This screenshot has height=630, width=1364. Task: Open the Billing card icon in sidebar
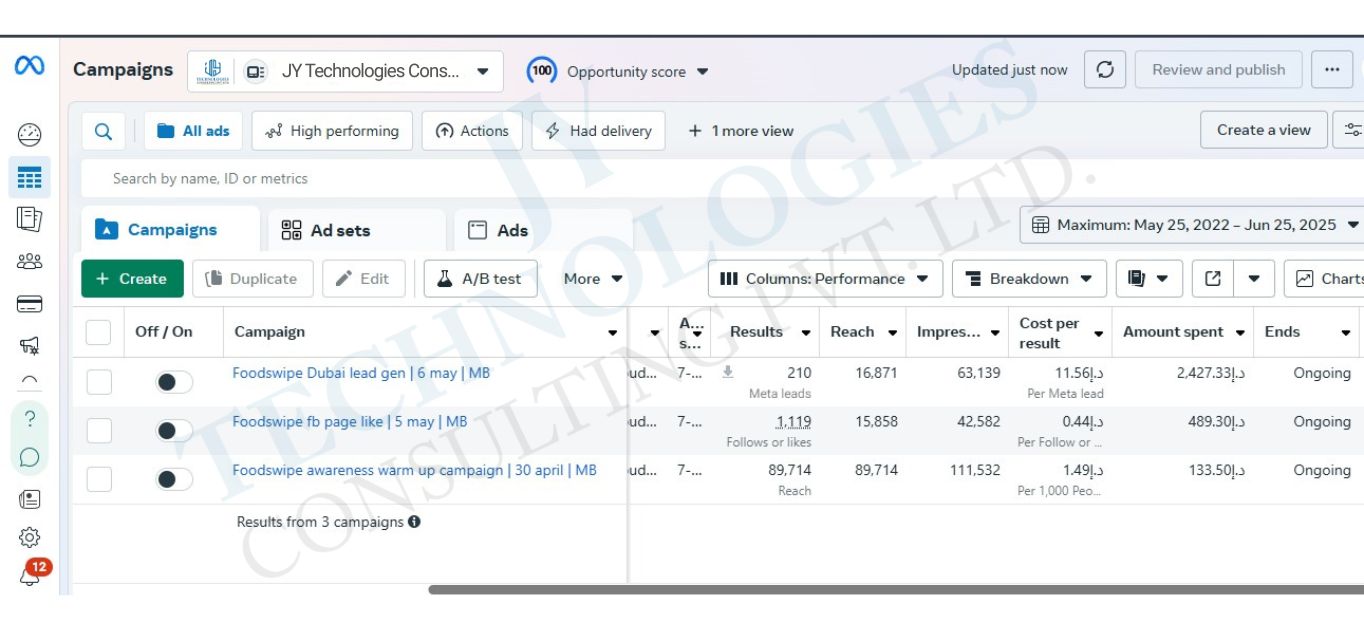(x=29, y=304)
